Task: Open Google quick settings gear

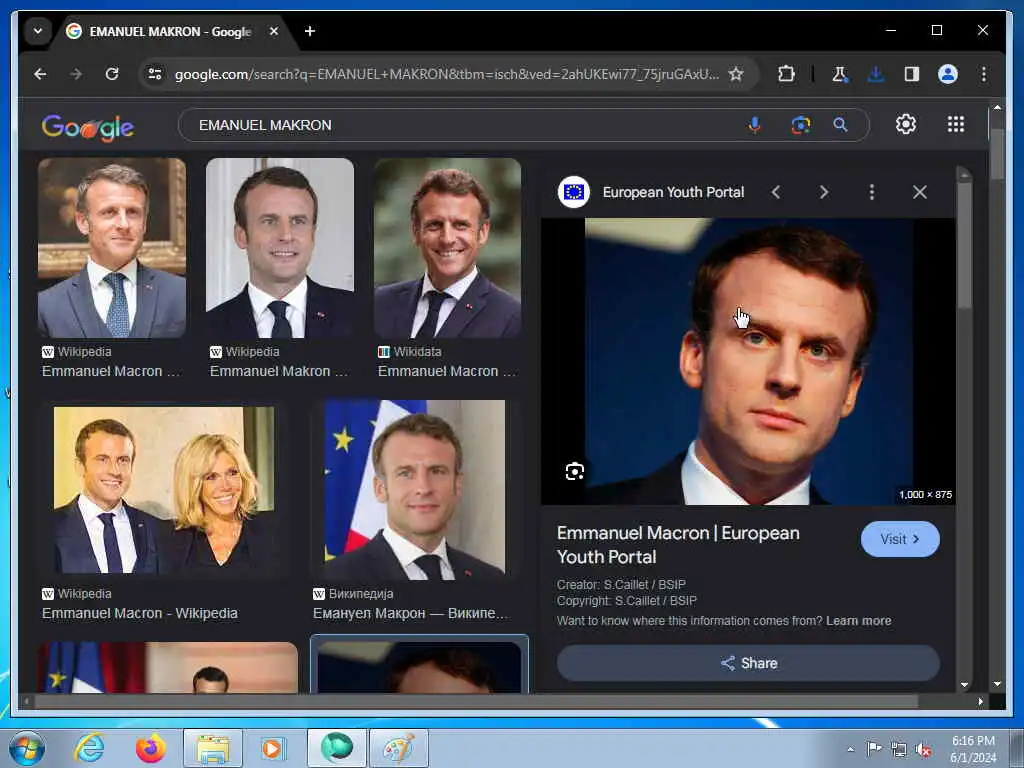Action: tap(906, 124)
